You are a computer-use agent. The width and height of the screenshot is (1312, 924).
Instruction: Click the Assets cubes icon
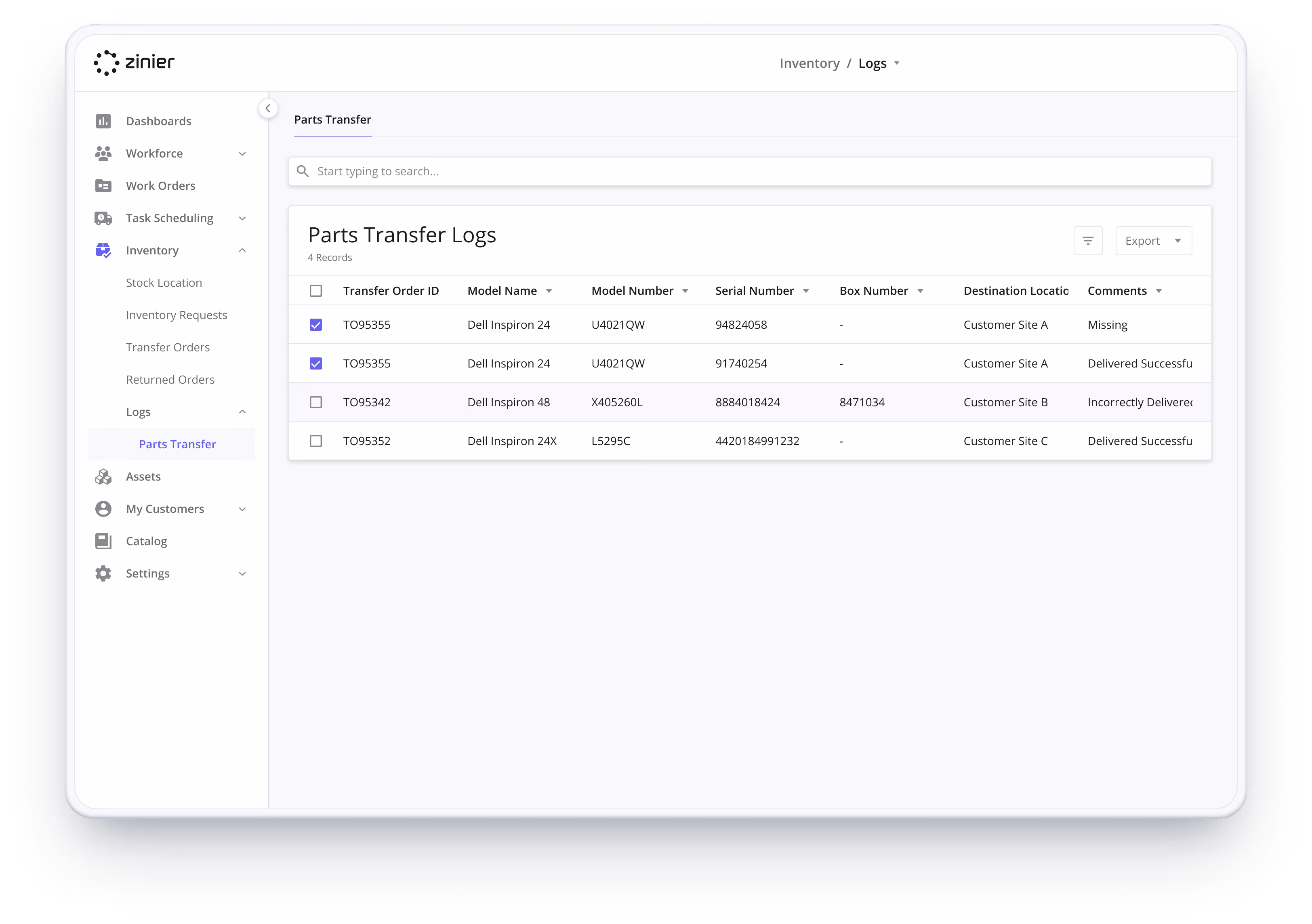pyautogui.click(x=103, y=477)
